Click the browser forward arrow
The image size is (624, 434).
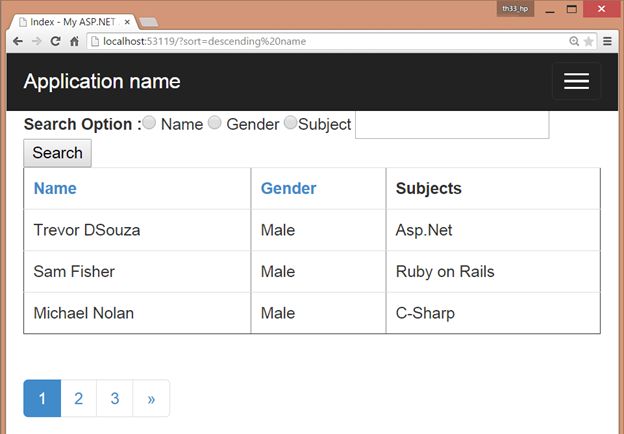click(36, 41)
